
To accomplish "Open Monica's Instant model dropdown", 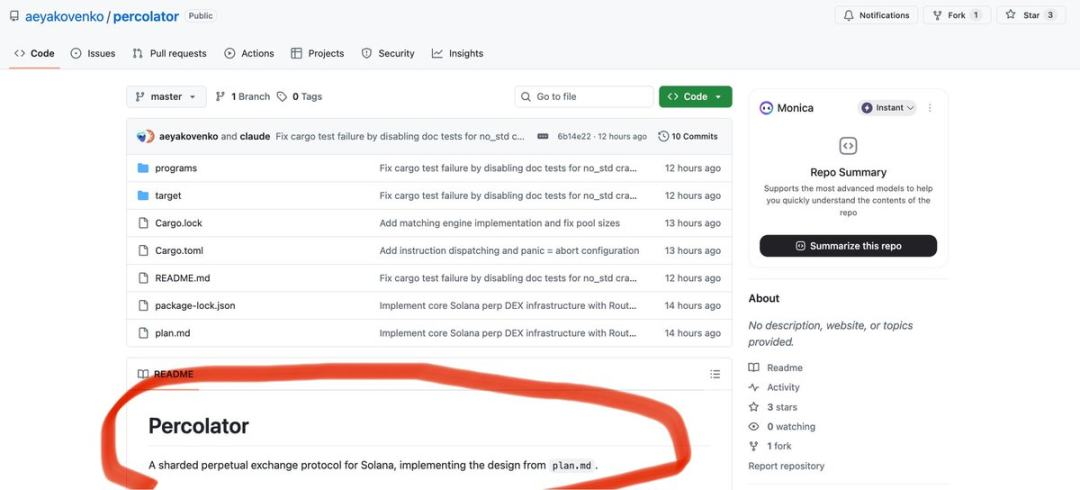I will coord(887,108).
